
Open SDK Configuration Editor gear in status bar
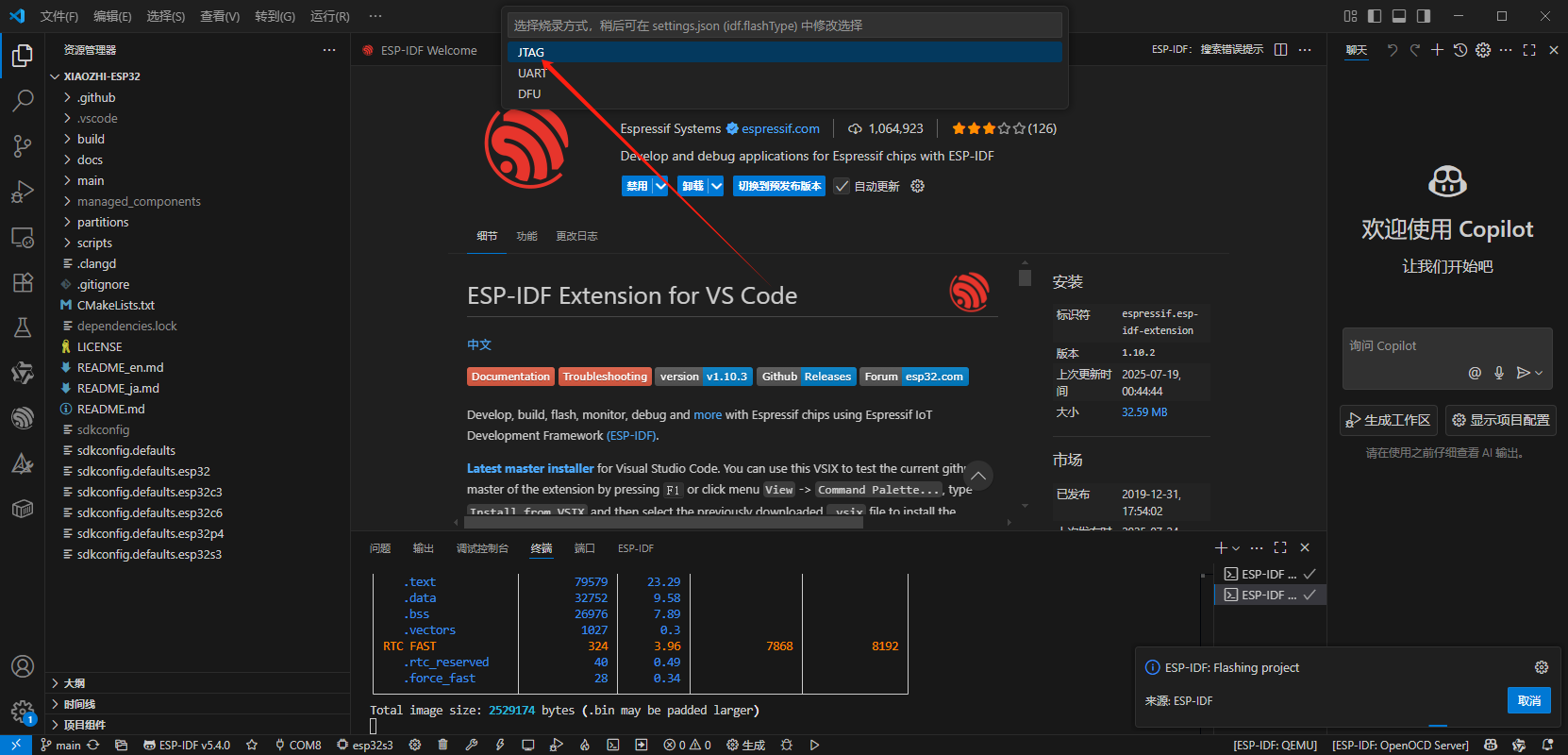tap(414, 745)
